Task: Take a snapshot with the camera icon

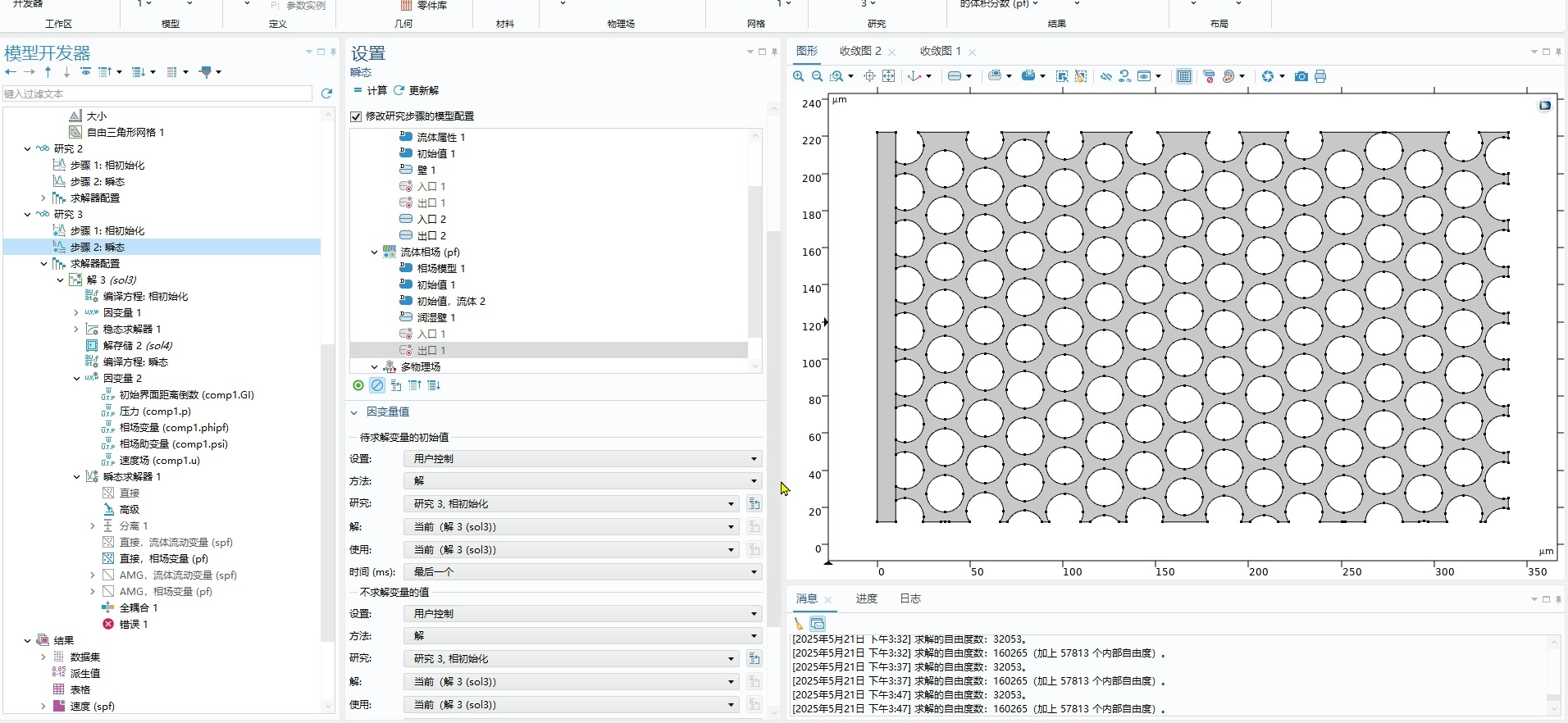Action: 1301,76
